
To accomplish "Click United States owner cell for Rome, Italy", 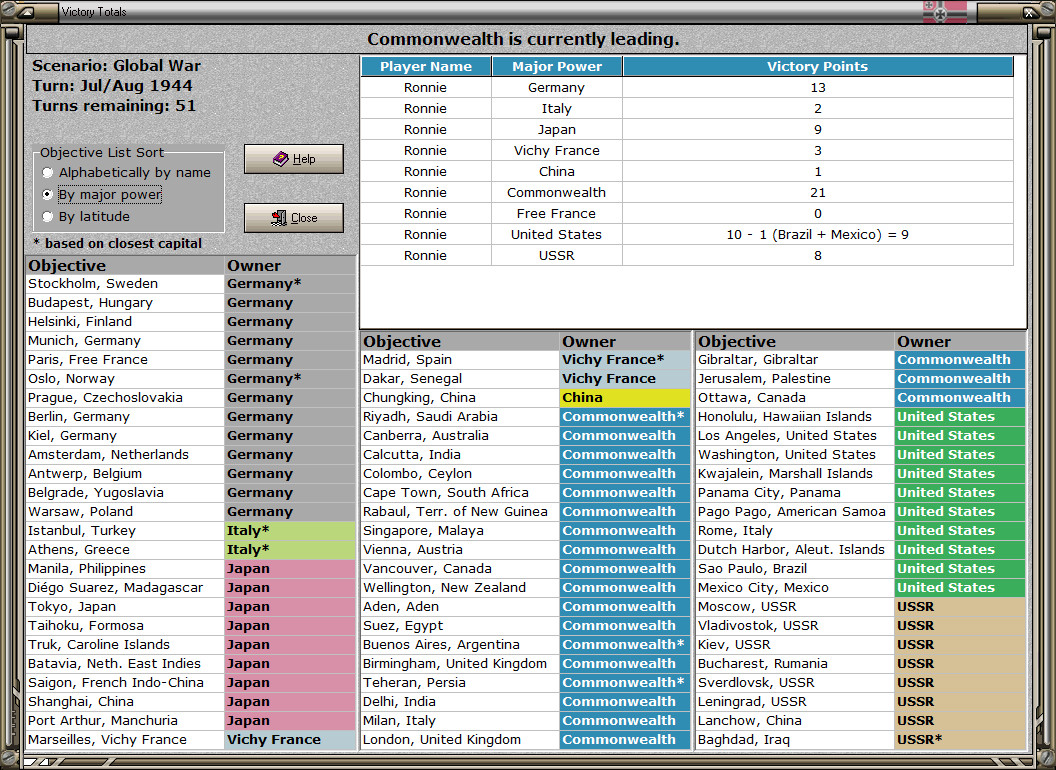I will 960,531.
